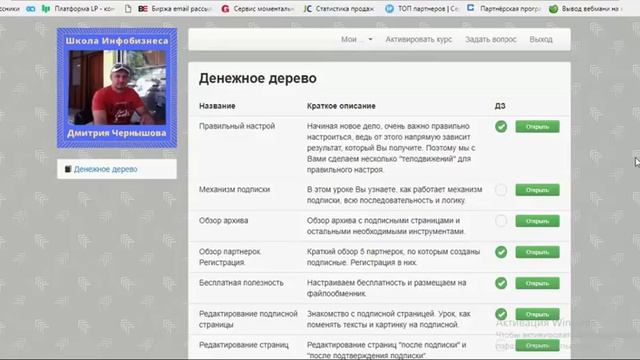Select the 'Обзор архива' lesson name
Image resolution: width=640 pixels, height=360 pixels.
[223, 220]
